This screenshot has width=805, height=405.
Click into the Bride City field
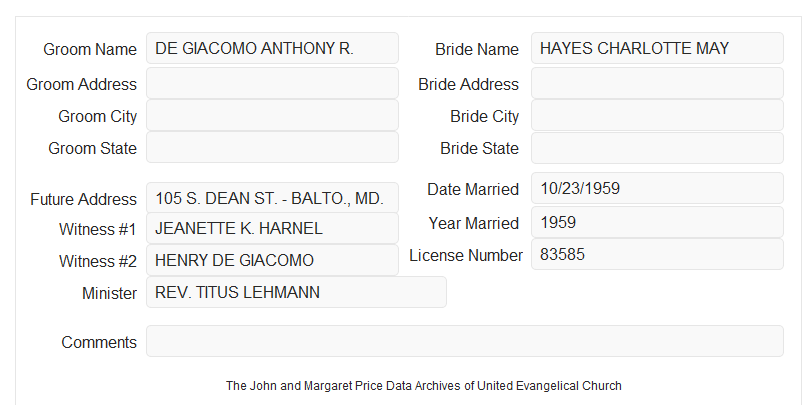tap(657, 115)
